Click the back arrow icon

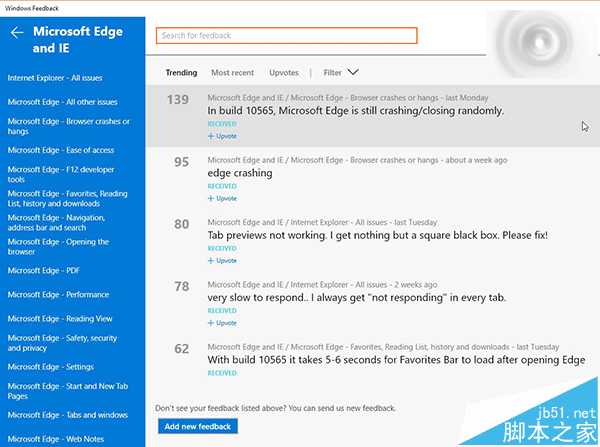pyautogui.click(x=17, y=32)
